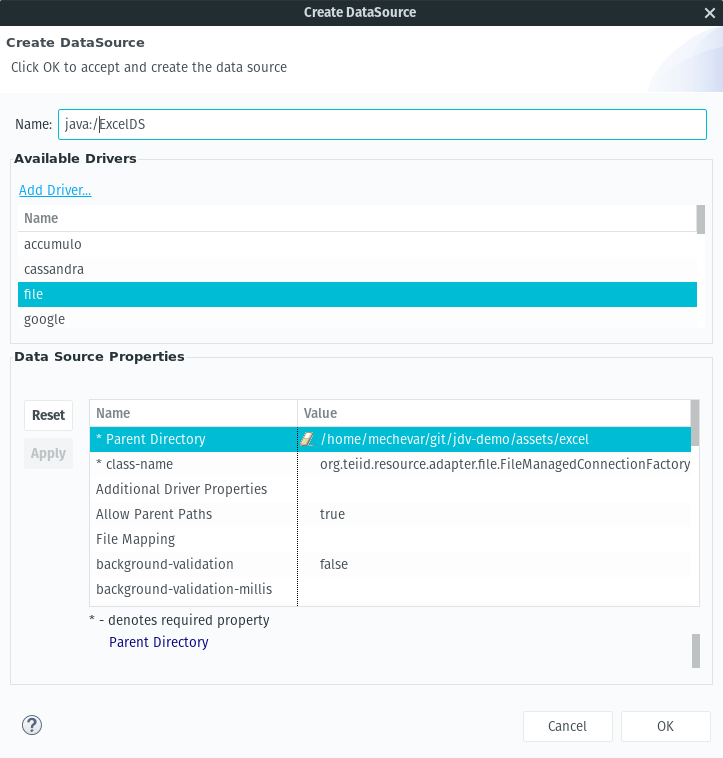
Task: Click the properties table vertical scrollbar
Action: pos(695,423)
